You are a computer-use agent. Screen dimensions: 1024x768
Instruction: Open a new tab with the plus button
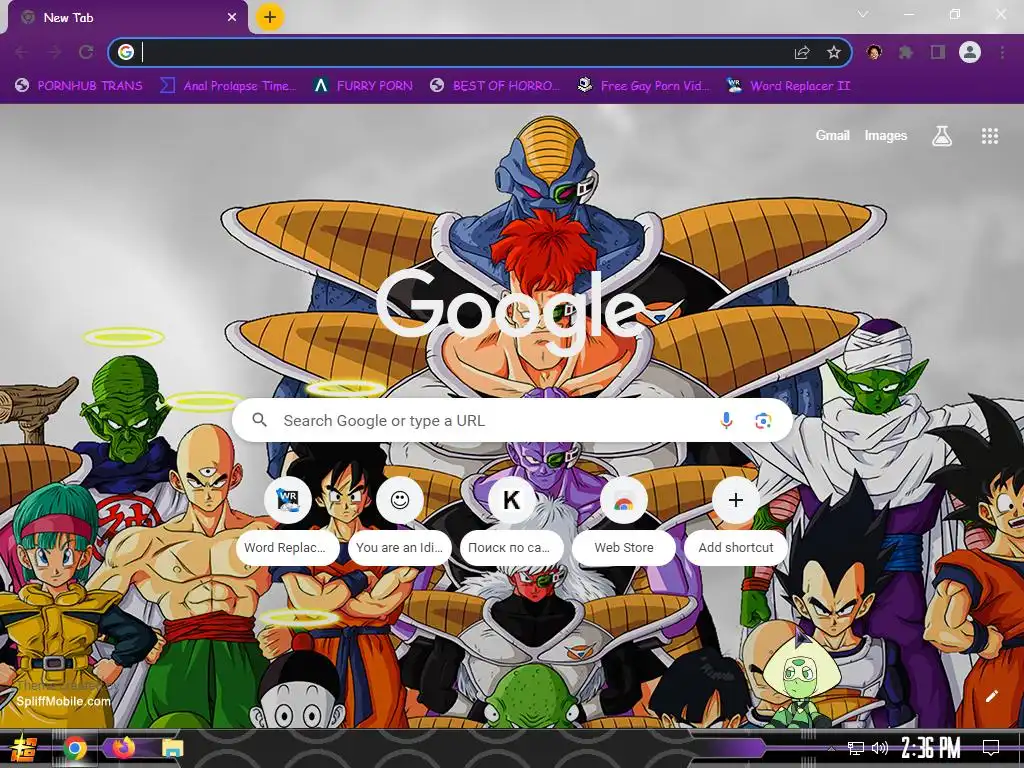click(x=270, y=17)
